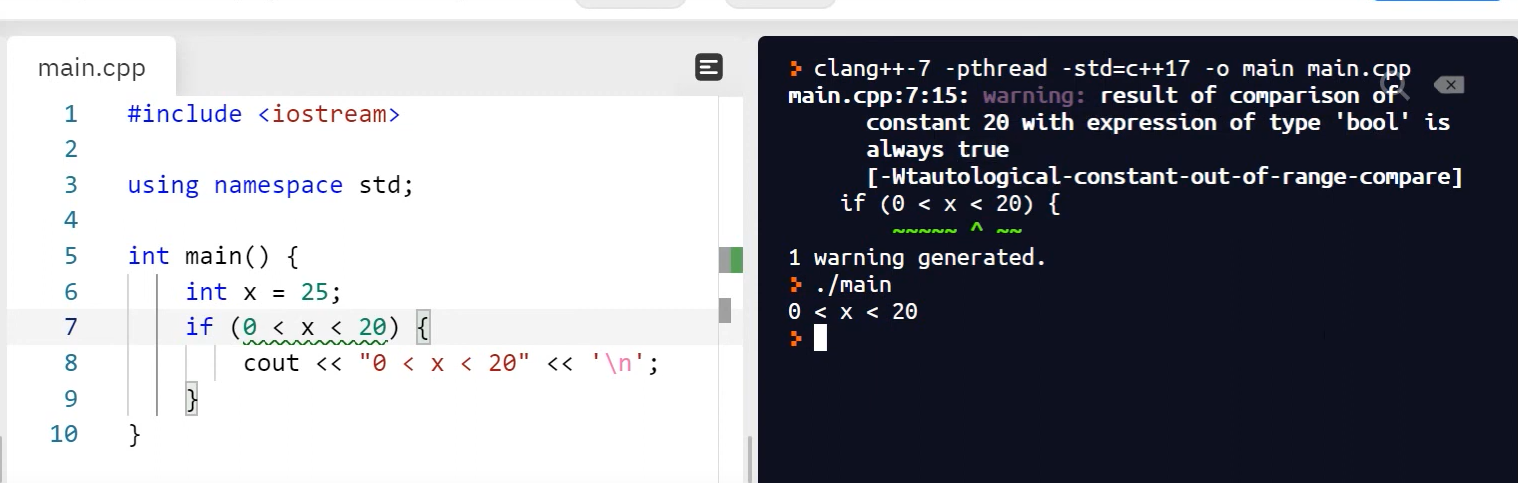Click the highlighted closing brace on line 9
Screen dimensions: 1518x483
pyautogui.click(x=192, y=399)
